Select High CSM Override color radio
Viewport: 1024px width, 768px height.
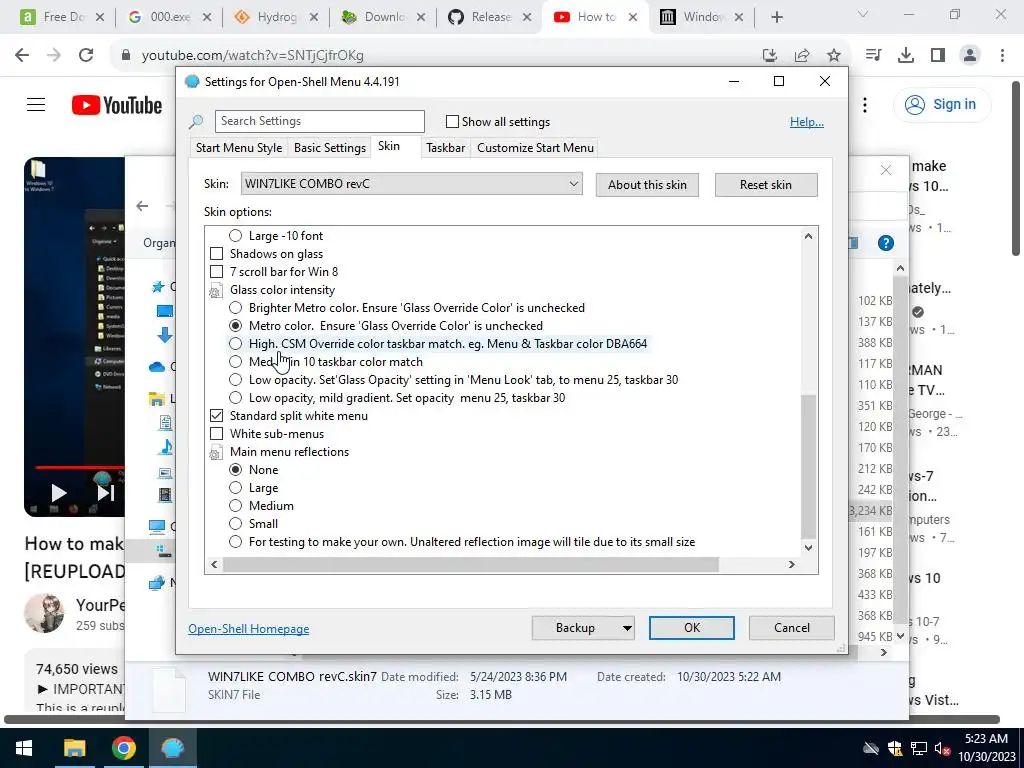[x=235, y=344]
